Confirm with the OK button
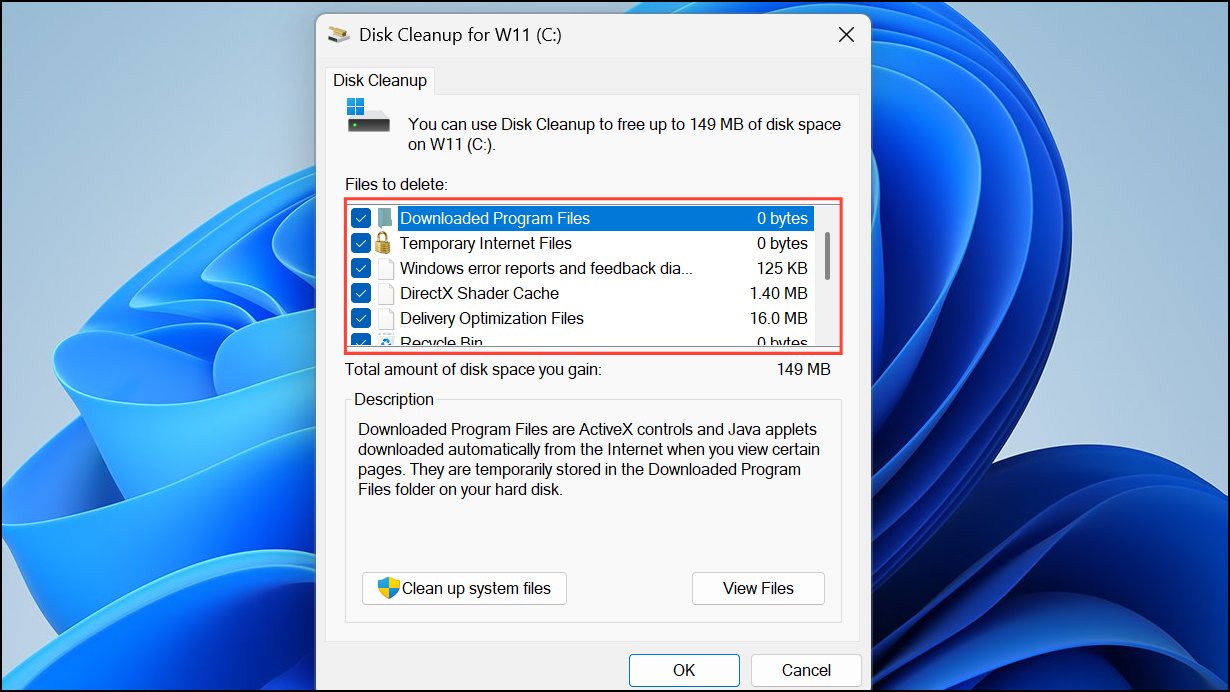 coord(684,670)
